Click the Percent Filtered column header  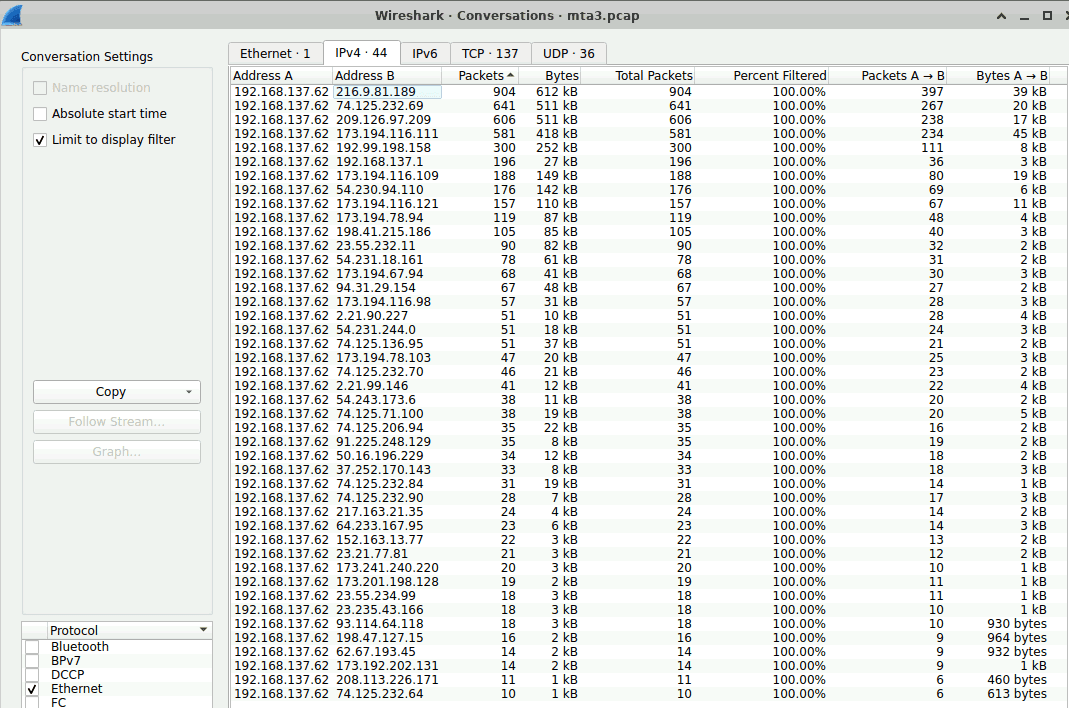coord(779,75)
